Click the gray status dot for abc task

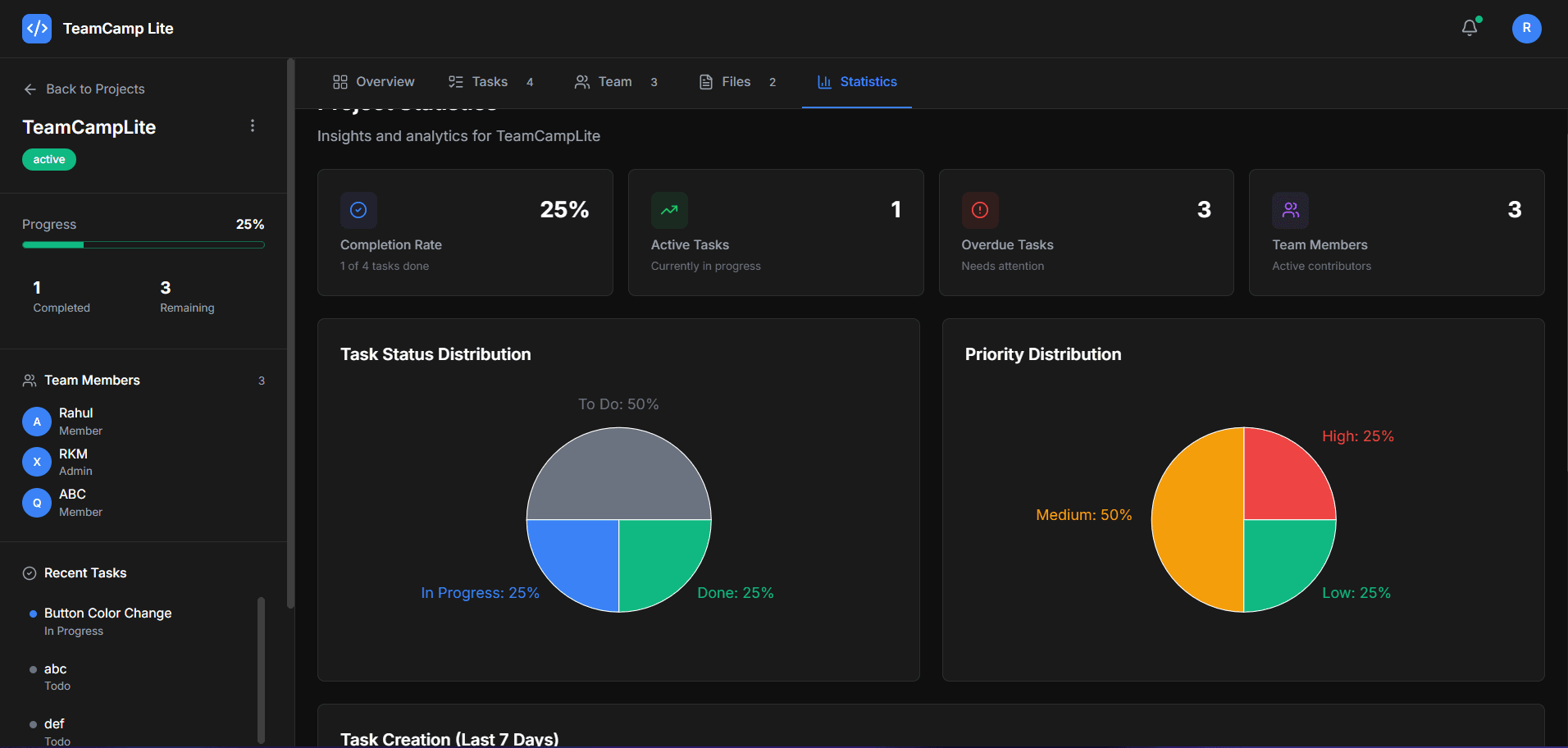[x=33, y=669]
